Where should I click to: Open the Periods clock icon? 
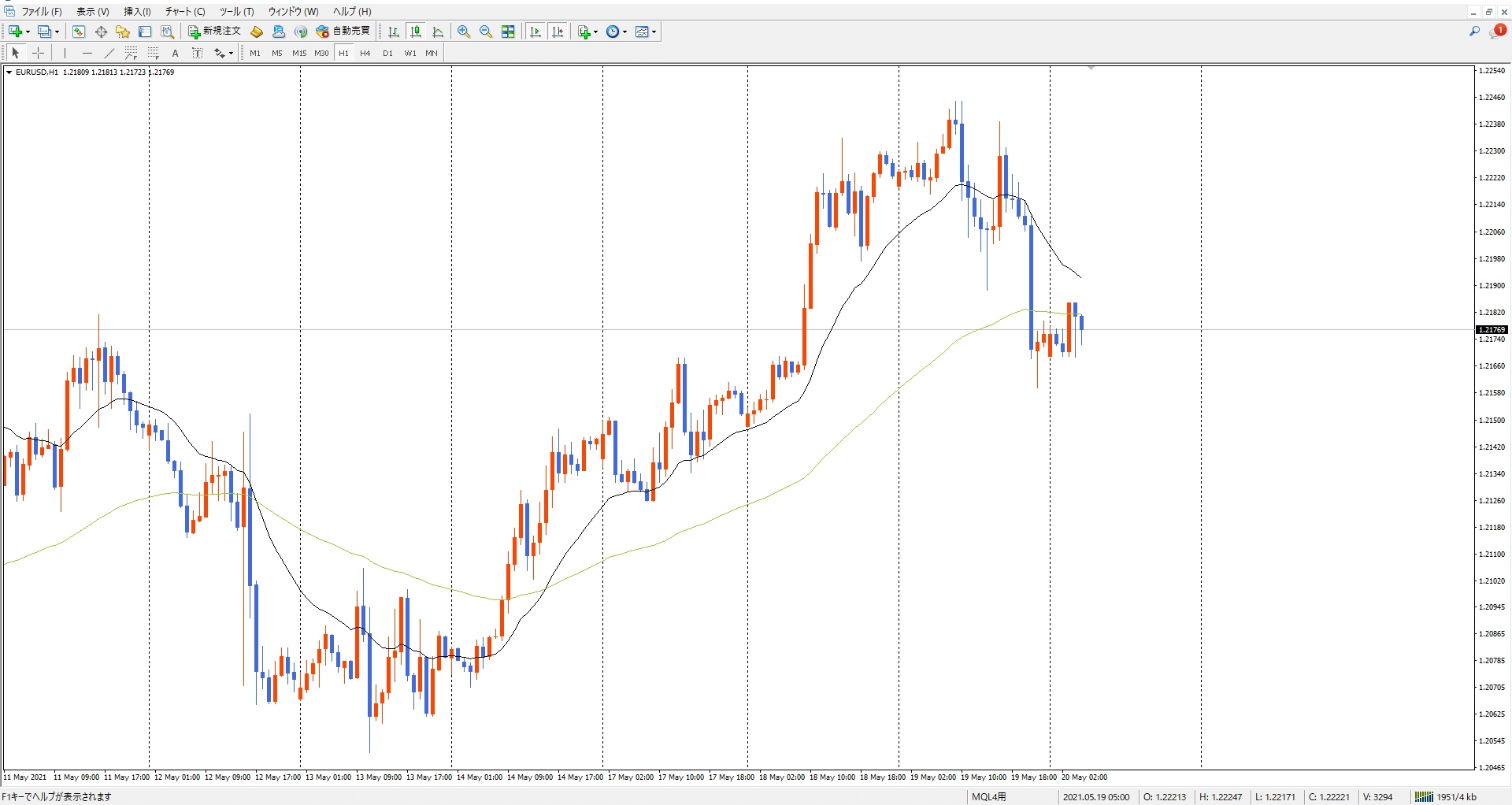click(613, 32)
